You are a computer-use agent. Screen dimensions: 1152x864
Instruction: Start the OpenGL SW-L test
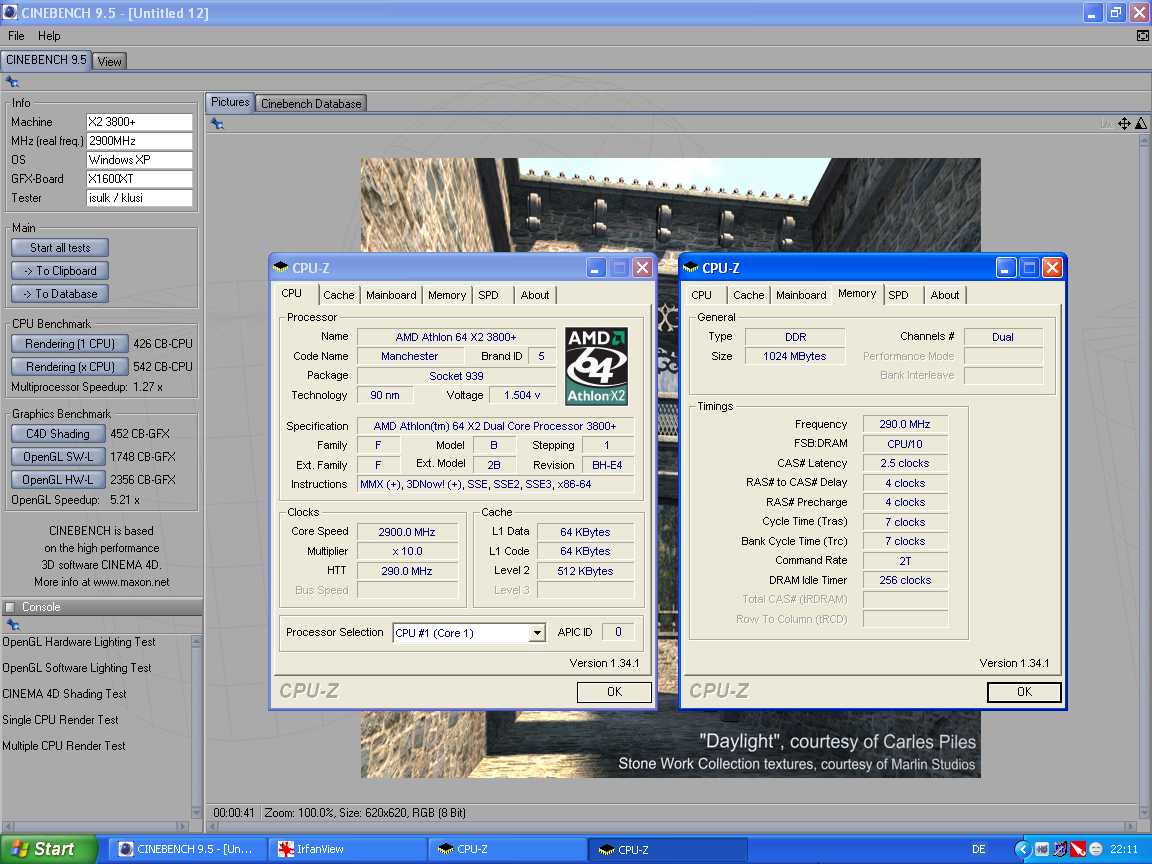point(58,456)
